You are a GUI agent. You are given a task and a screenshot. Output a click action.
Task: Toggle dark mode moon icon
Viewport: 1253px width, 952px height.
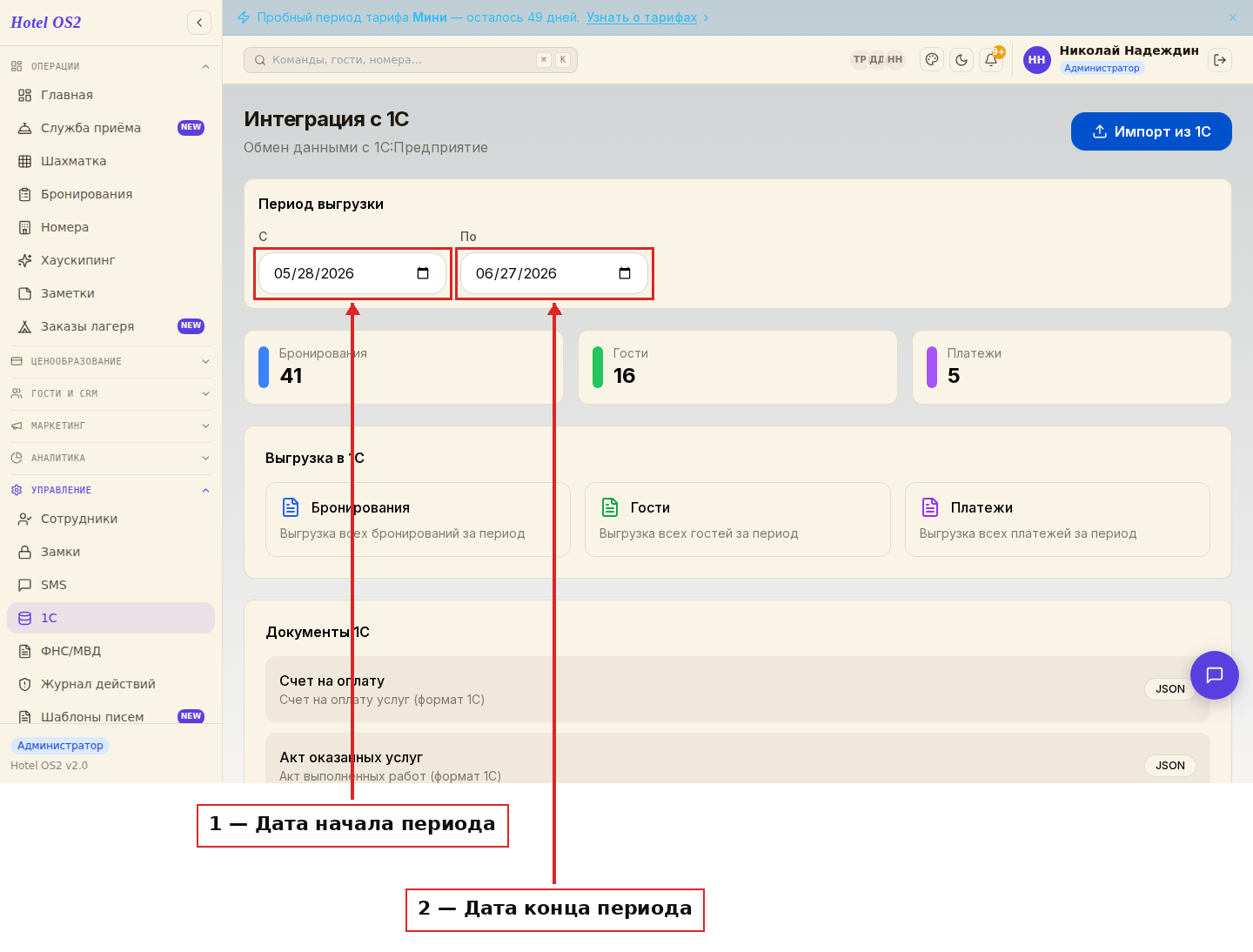tap(962, 60)
